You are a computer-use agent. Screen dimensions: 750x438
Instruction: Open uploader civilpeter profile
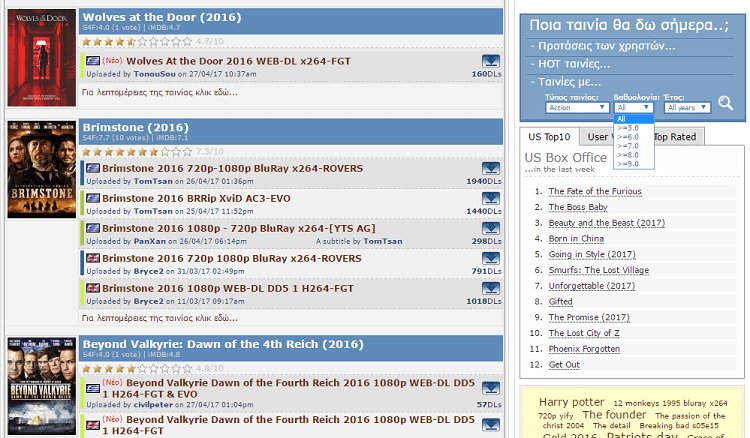pos(153,405)
